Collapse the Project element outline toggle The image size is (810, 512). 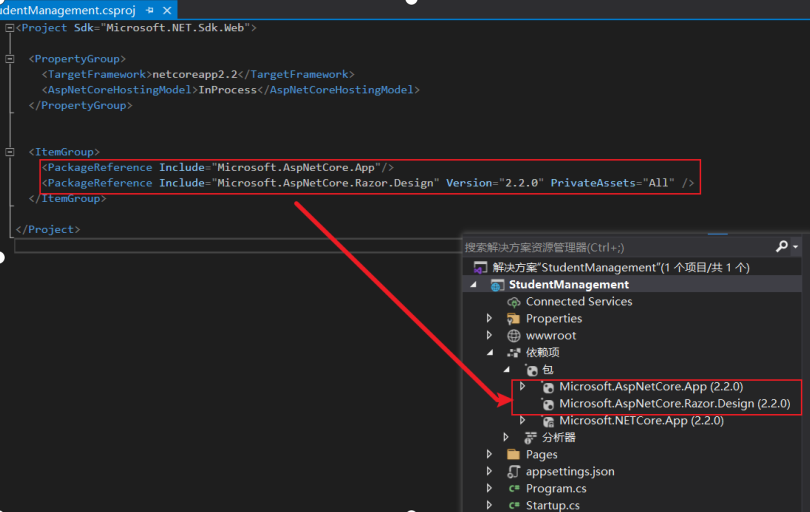pyautogui.click(x=9, y=28)
